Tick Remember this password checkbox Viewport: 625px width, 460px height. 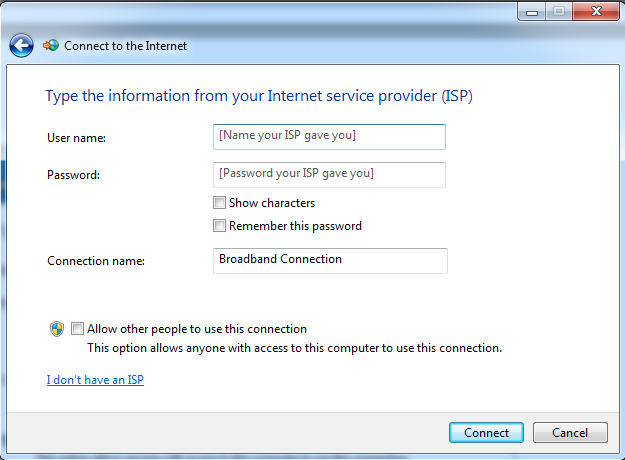219,226
